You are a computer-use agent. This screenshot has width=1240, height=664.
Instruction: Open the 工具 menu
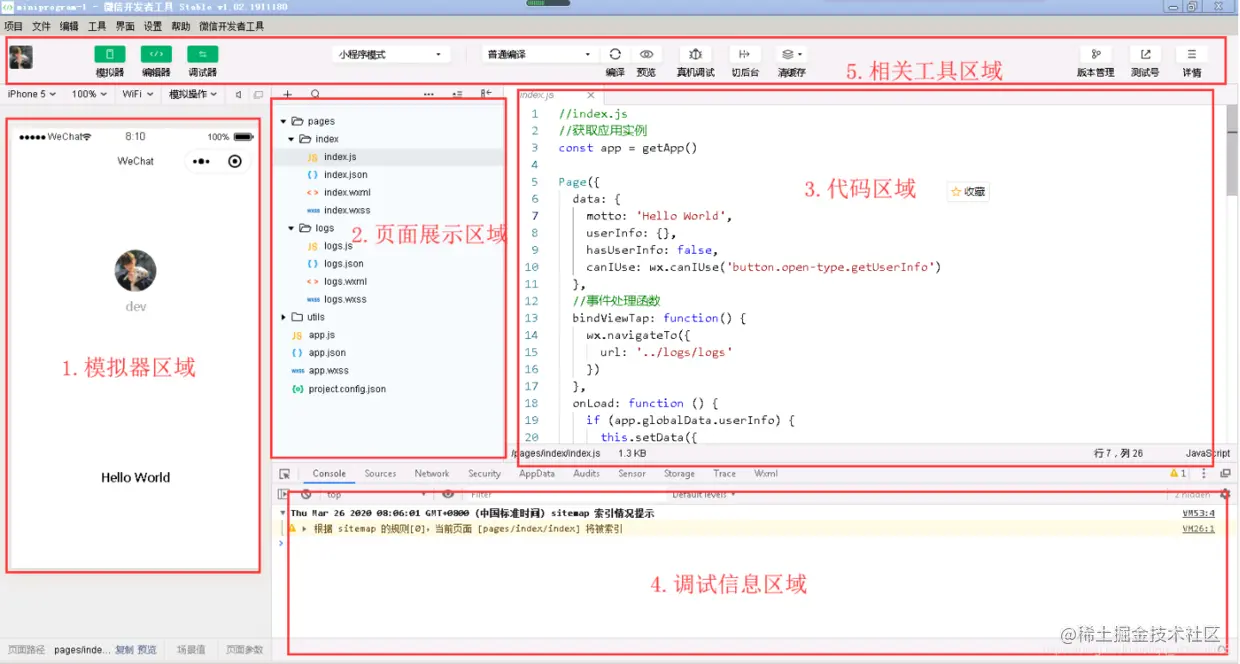pyautogui.click(x=97, y=27)
